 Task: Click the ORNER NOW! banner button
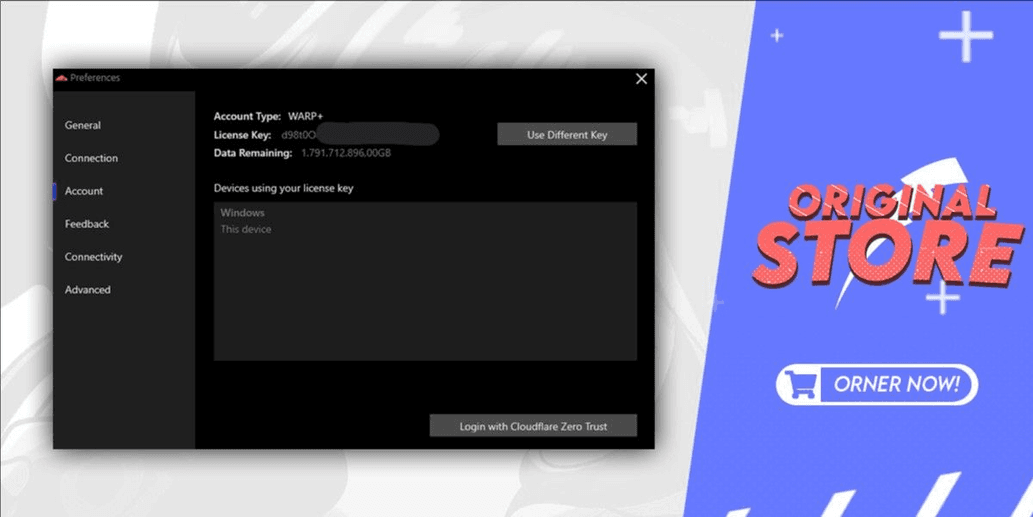tap(877, 384)
